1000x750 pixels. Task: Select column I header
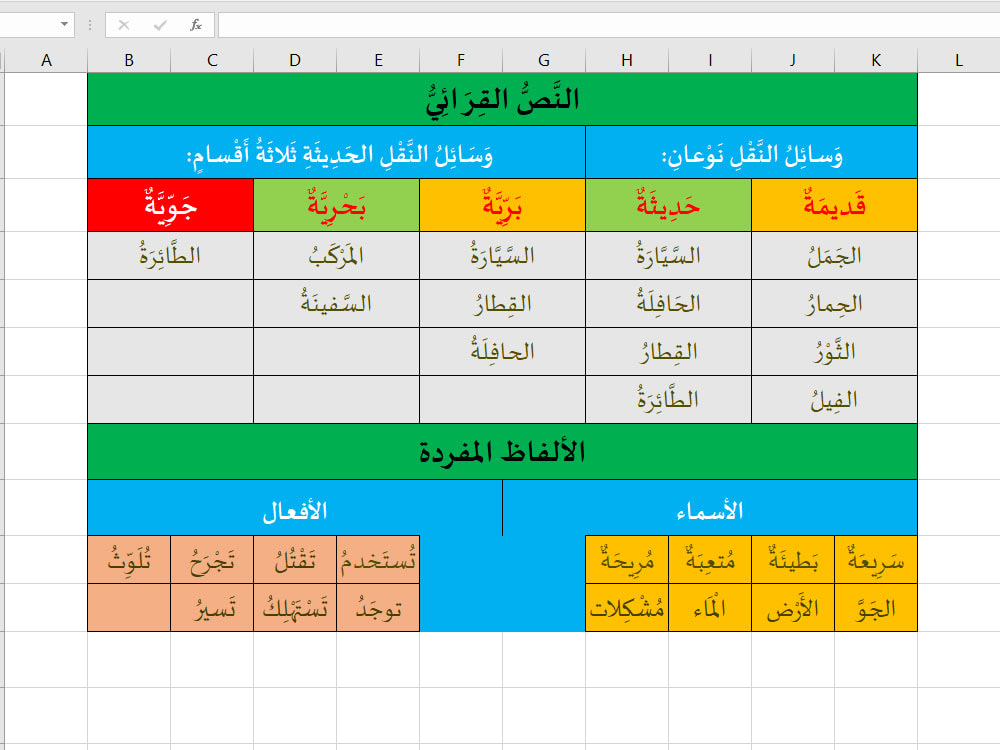[710, 61]
